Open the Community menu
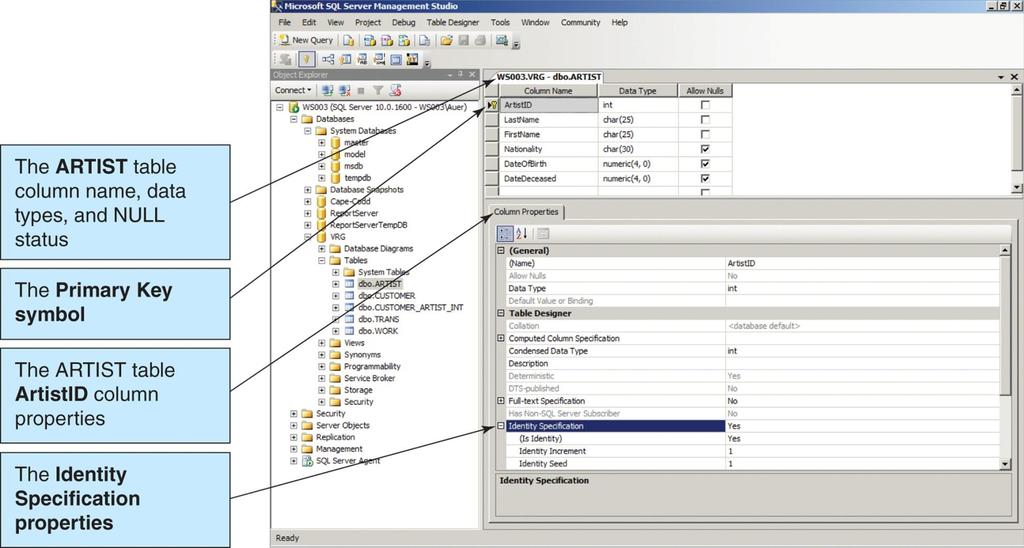 pos(580,22)
